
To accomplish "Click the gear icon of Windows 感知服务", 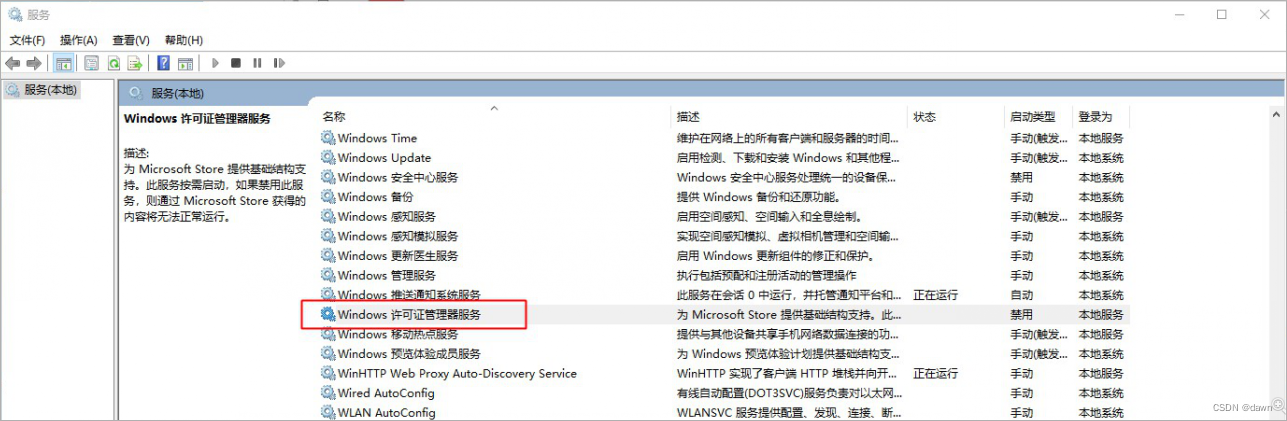I will [x=328, y=216].
